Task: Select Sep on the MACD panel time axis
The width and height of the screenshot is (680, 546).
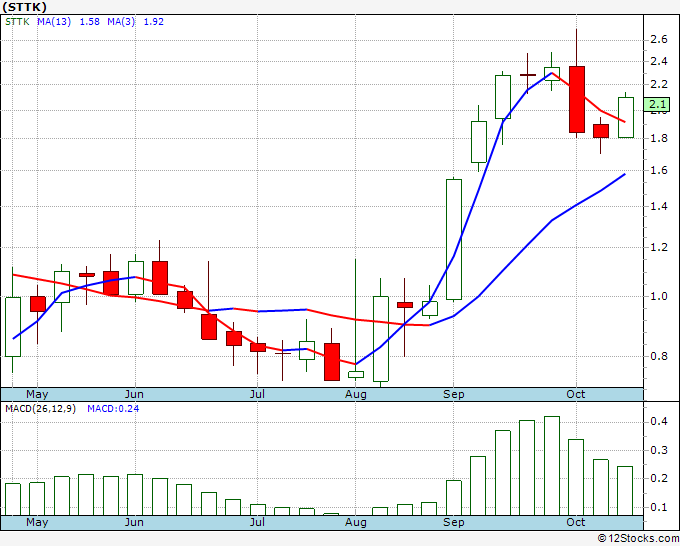Action: tap(454, 522)
